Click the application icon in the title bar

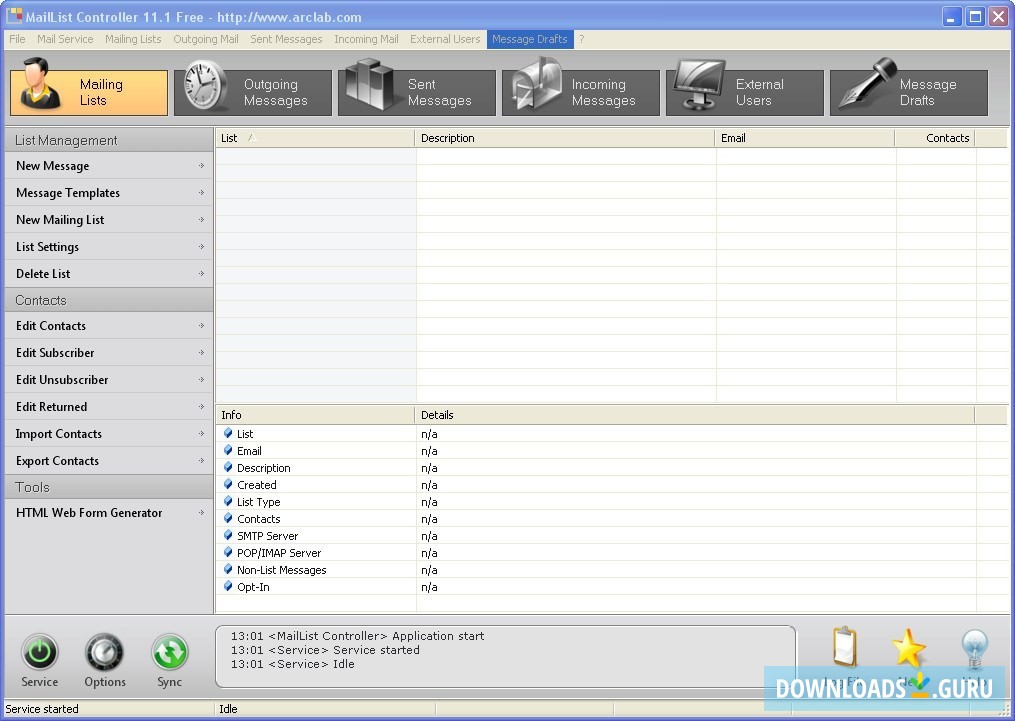click(x=14, y=16)
